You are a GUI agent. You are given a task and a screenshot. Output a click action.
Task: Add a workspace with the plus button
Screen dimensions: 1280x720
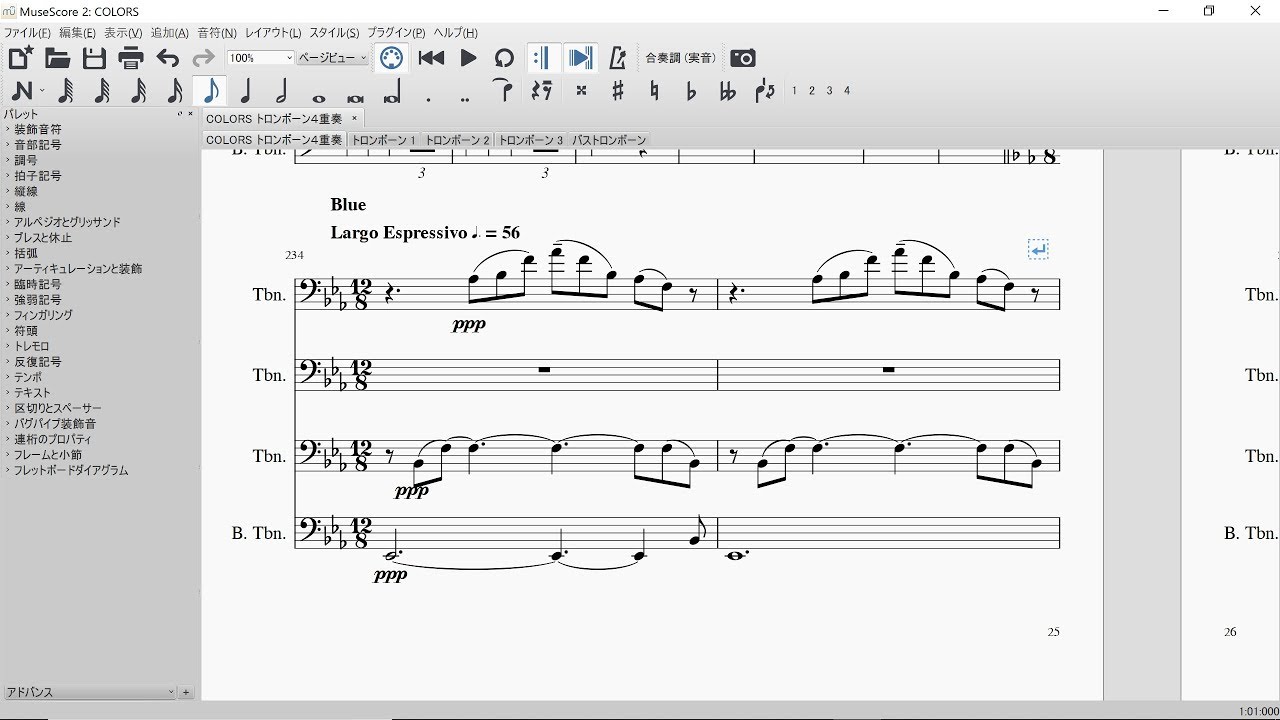click(186, 692)
